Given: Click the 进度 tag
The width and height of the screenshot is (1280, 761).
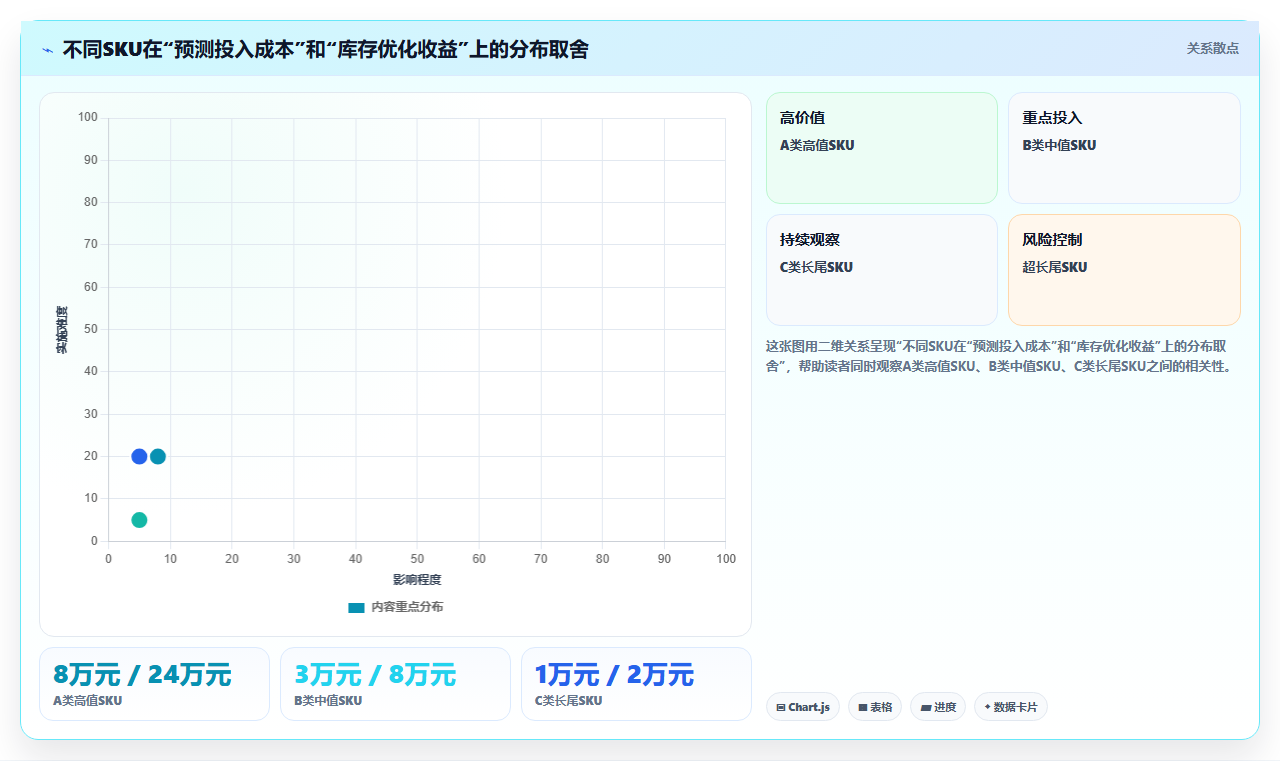Looking at the screenshot, I should click(x=938, y=707).
